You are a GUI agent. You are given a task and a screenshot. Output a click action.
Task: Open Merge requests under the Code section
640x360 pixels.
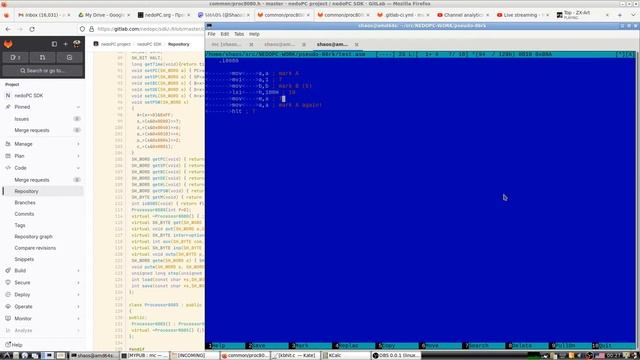coord(32,180)
